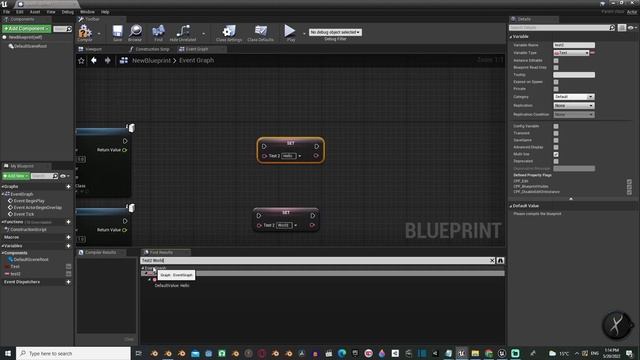Click execution input pin of lower SET node
The height and width of the screenshot is (360, 640).
259,216
